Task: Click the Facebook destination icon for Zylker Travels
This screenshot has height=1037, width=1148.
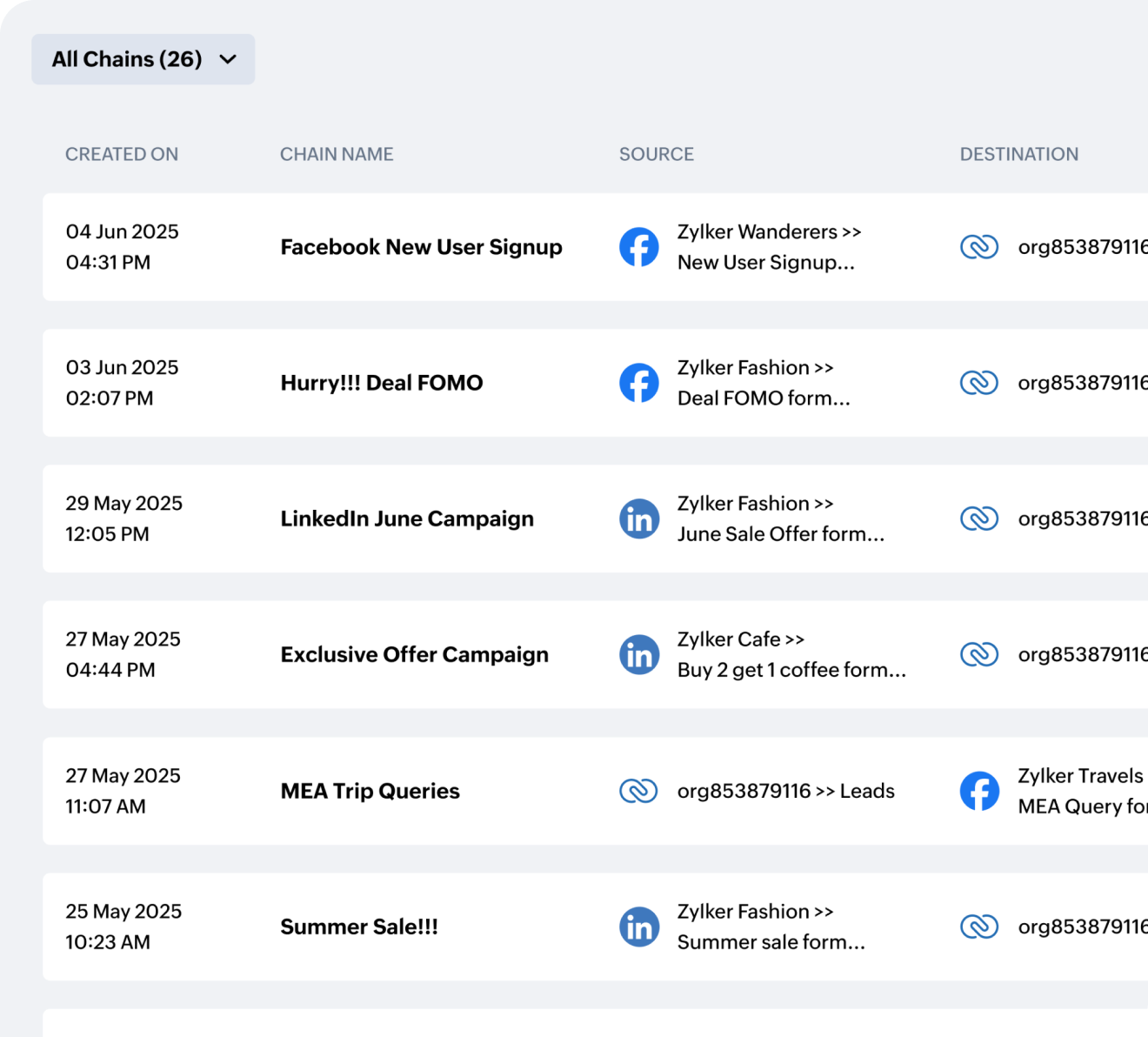Action: coord(980,790)
